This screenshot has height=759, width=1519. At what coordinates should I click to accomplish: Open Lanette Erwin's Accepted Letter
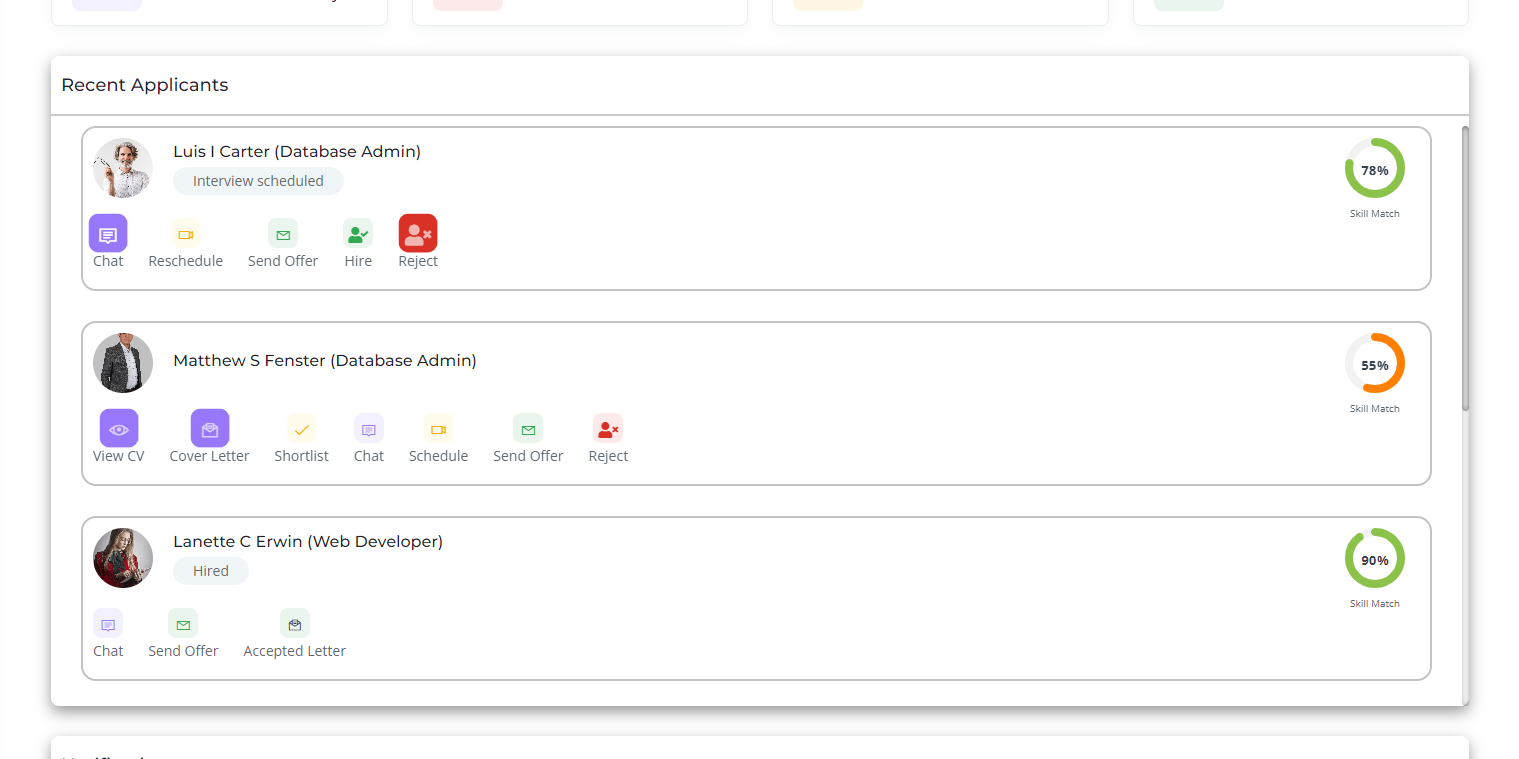[x=295, y=624]
